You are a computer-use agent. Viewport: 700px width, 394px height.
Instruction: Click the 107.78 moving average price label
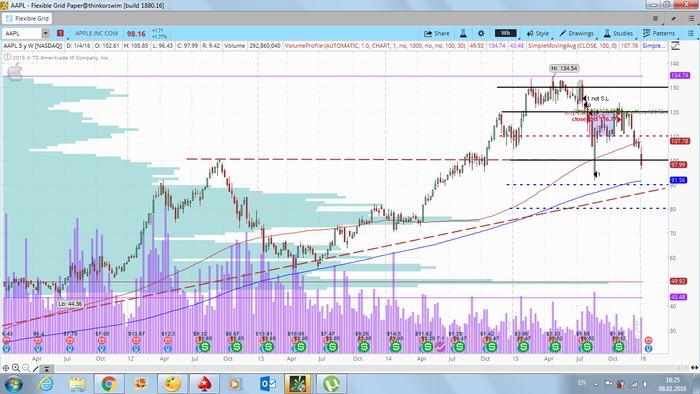tap(679, 141)
